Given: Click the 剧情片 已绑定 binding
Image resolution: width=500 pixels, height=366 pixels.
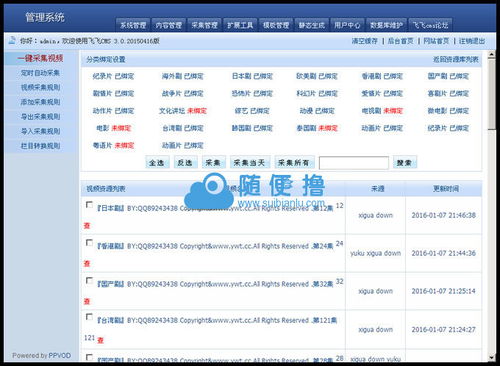Looking at the screenshot, I should click(113, 93).
